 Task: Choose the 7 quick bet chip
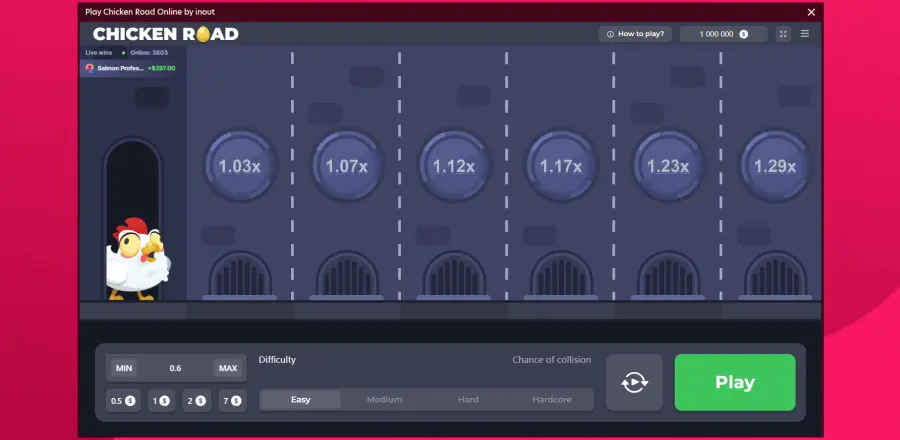[x=232, y=401]
